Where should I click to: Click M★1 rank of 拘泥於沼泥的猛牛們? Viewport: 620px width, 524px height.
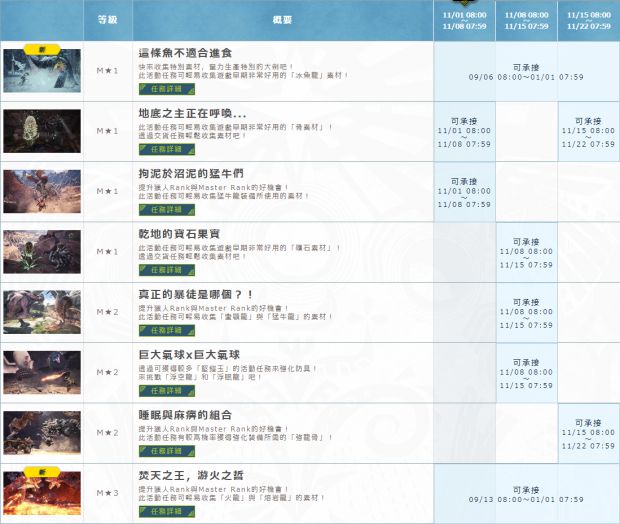coord(108,191)
